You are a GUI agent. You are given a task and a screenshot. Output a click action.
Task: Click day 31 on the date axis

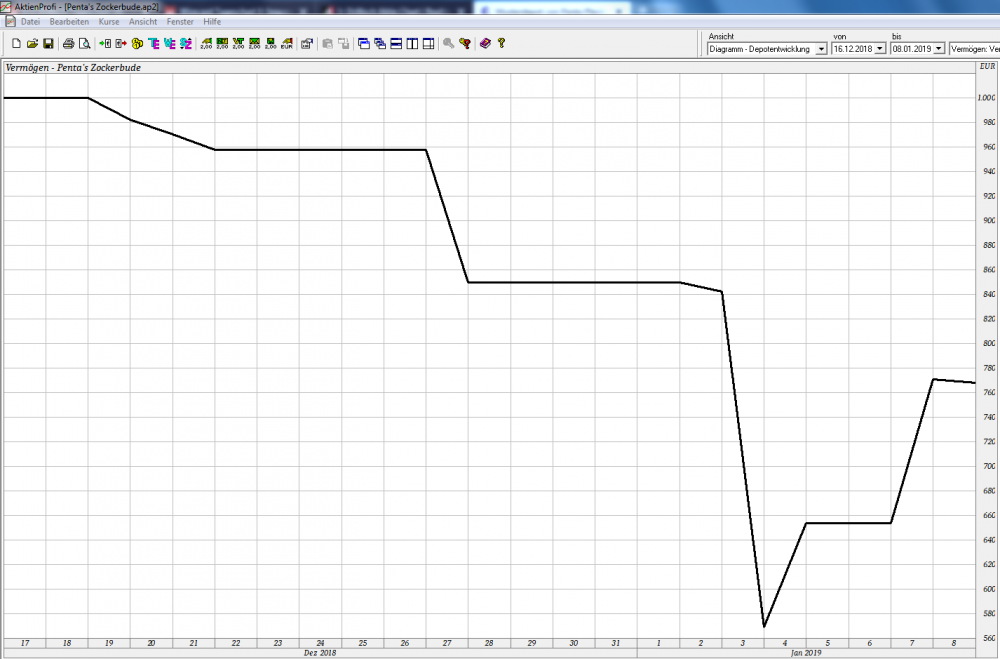616,643
